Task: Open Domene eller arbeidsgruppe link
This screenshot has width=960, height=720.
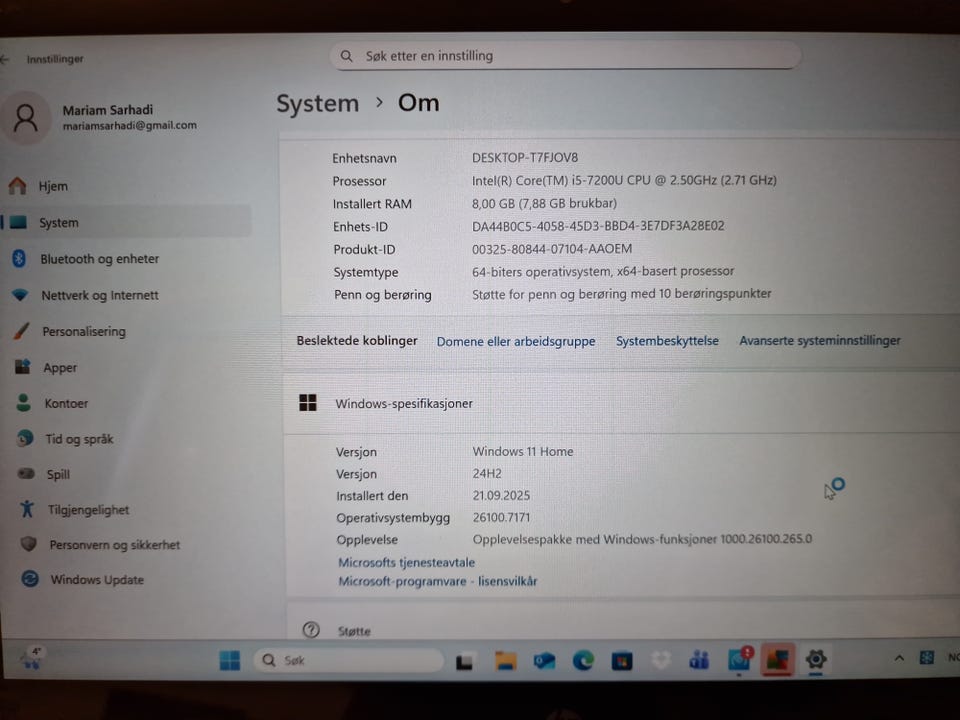Action: (516, 341)
